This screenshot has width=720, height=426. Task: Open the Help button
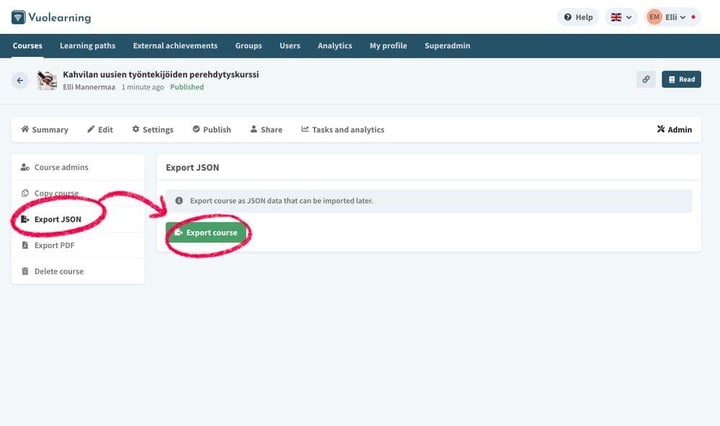578,17
